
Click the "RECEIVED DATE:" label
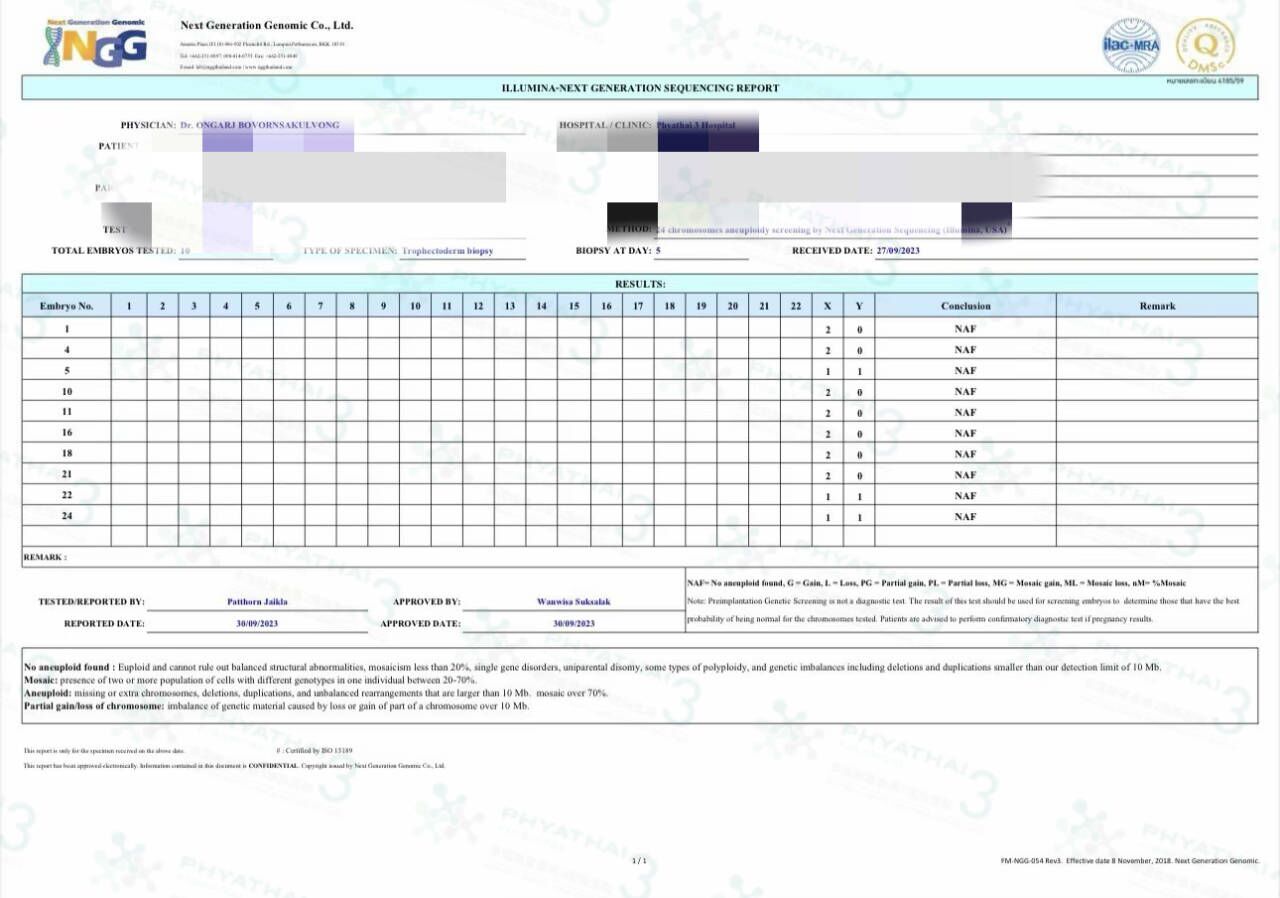832,251
